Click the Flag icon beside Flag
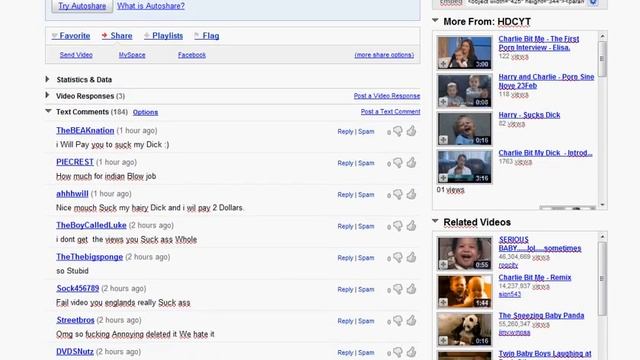The image size is (640, 360). point(197,36)
